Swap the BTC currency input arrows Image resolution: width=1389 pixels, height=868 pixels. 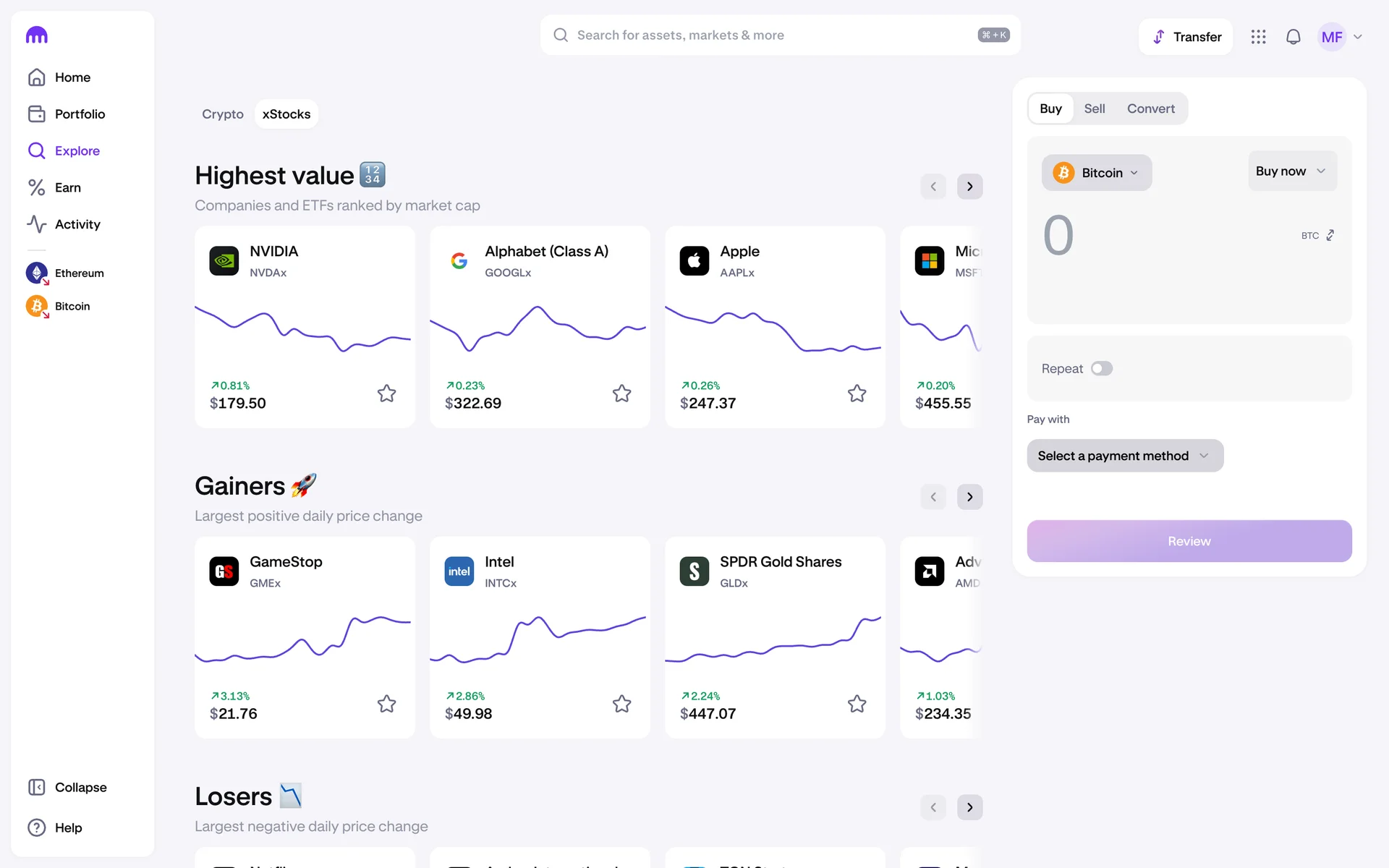(x=1330, y=235)
